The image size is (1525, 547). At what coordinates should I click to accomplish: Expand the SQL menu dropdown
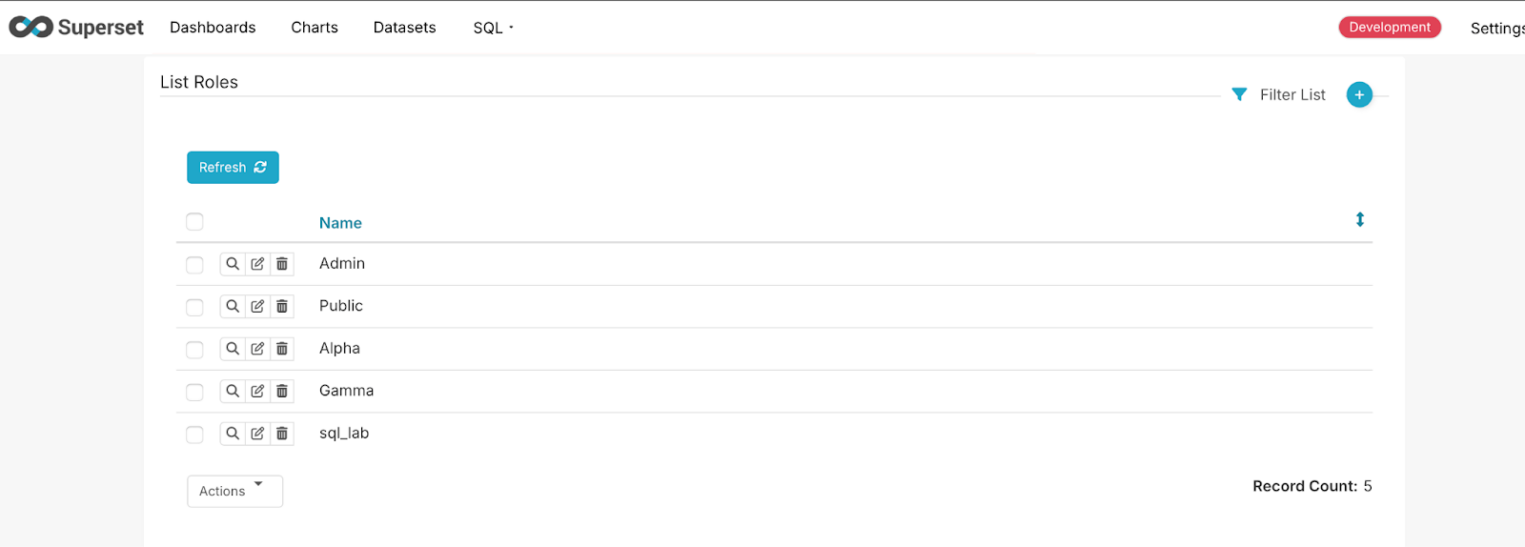point(493,28)
